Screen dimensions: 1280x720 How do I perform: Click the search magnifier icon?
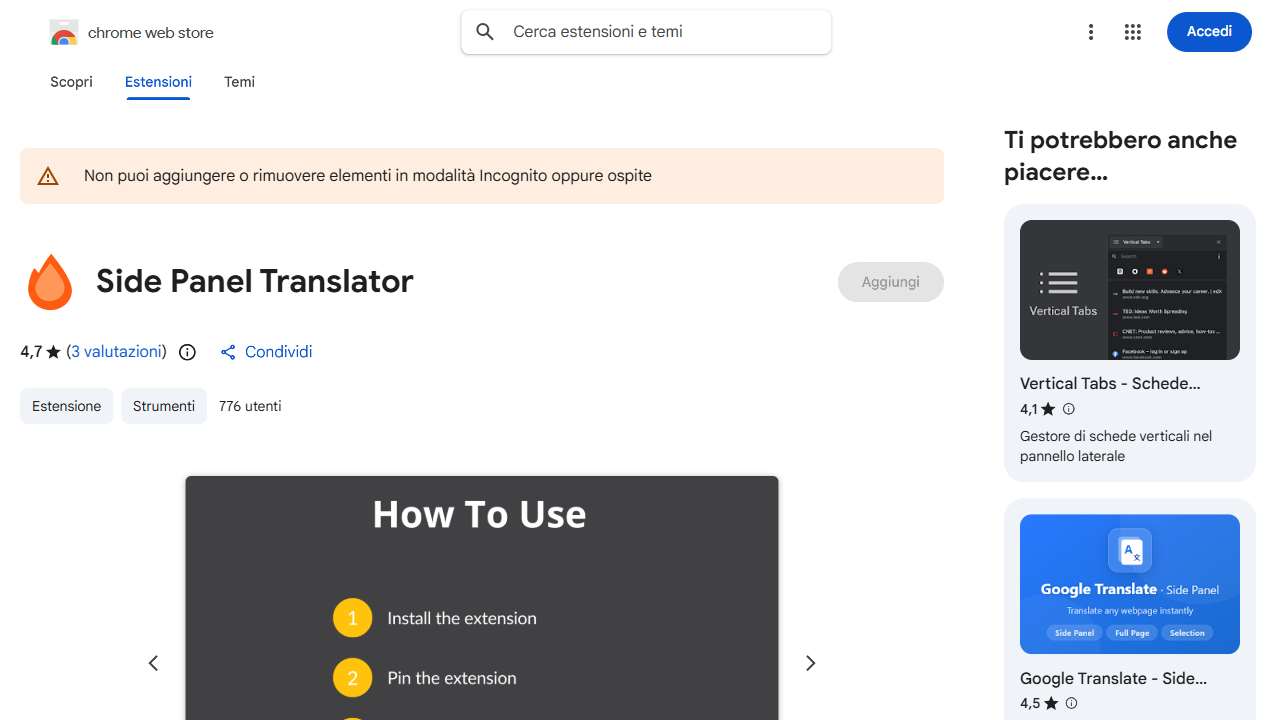(485, 32)
